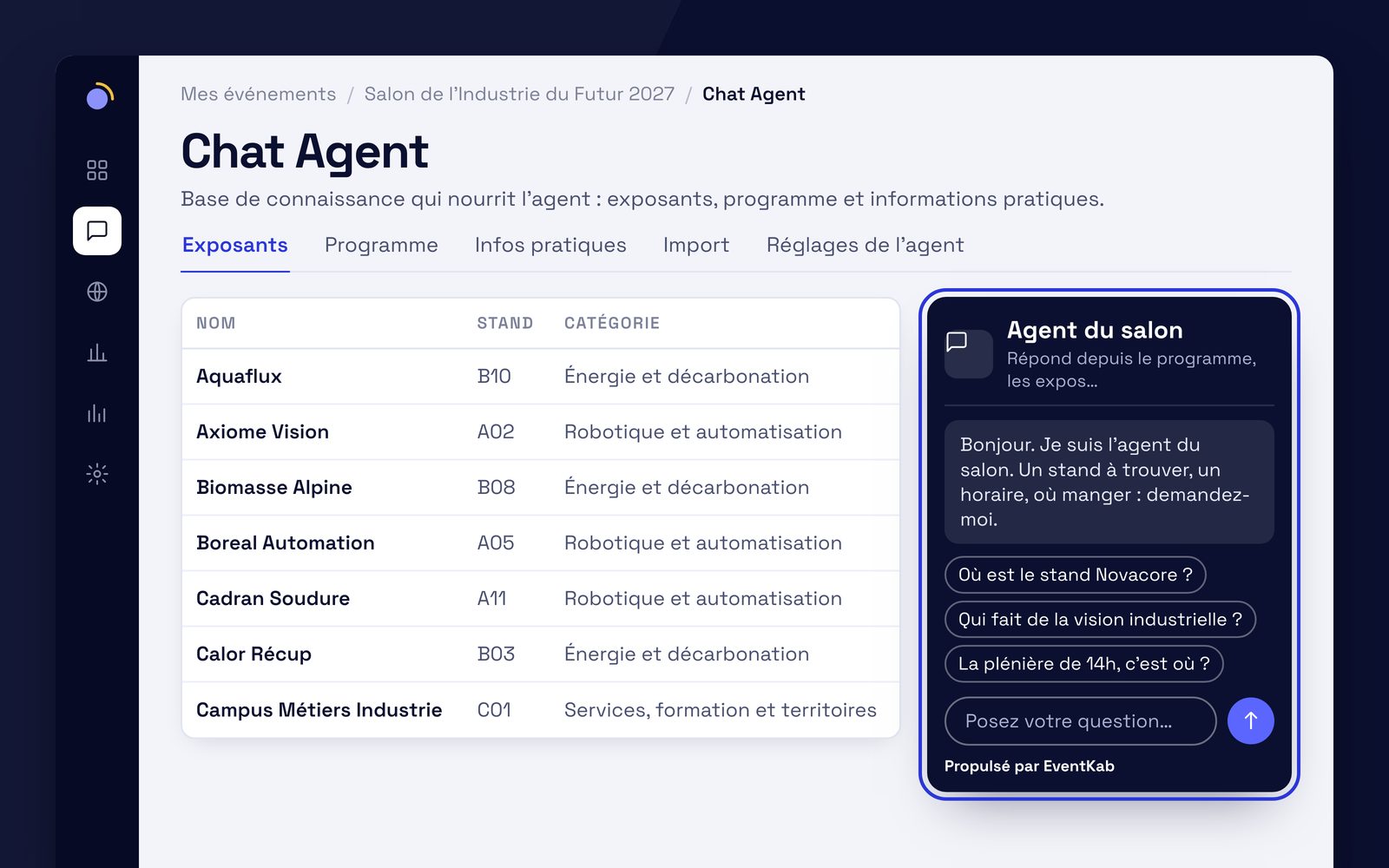This screenshot has width=1389, height=868.
Task: Open the globe icon in sidebar
Action: [x=97, y=292]
